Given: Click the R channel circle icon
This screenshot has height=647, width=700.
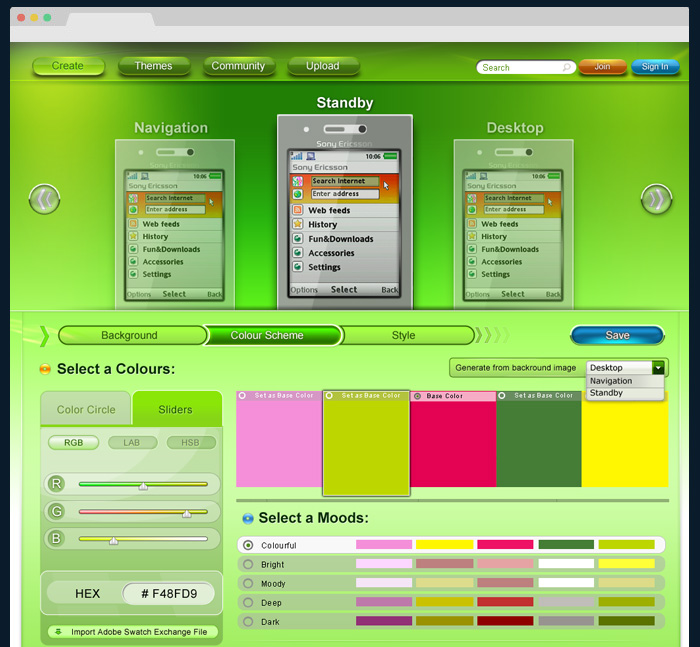Looking at the screenshot, I should click(56, 484).
